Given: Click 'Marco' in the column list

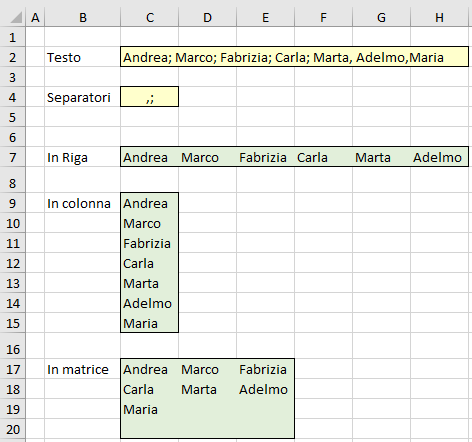Looking at the screenshot, I should pos(142,223).
